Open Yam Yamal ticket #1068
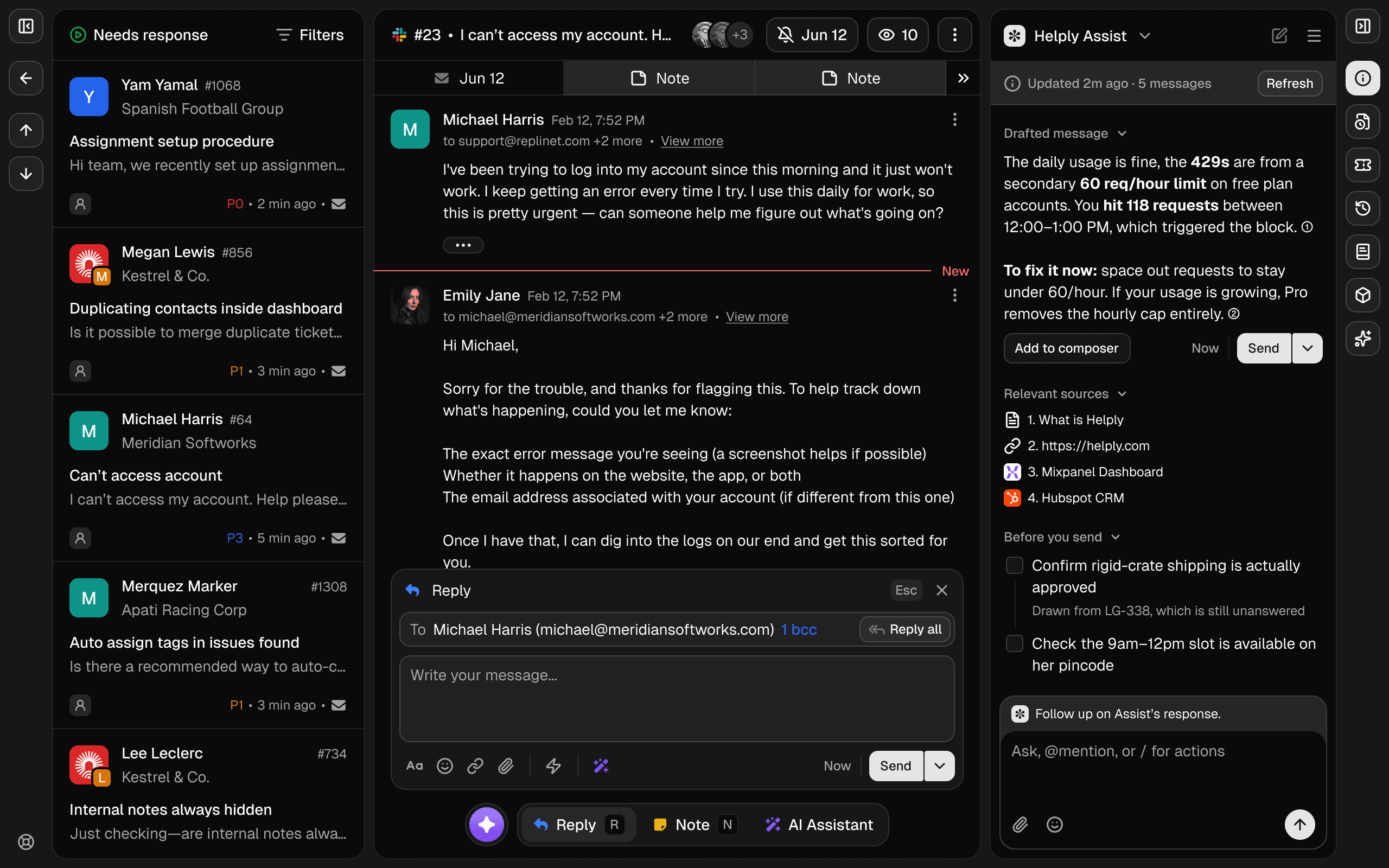 pyautogui.click(x=208, y=144)
